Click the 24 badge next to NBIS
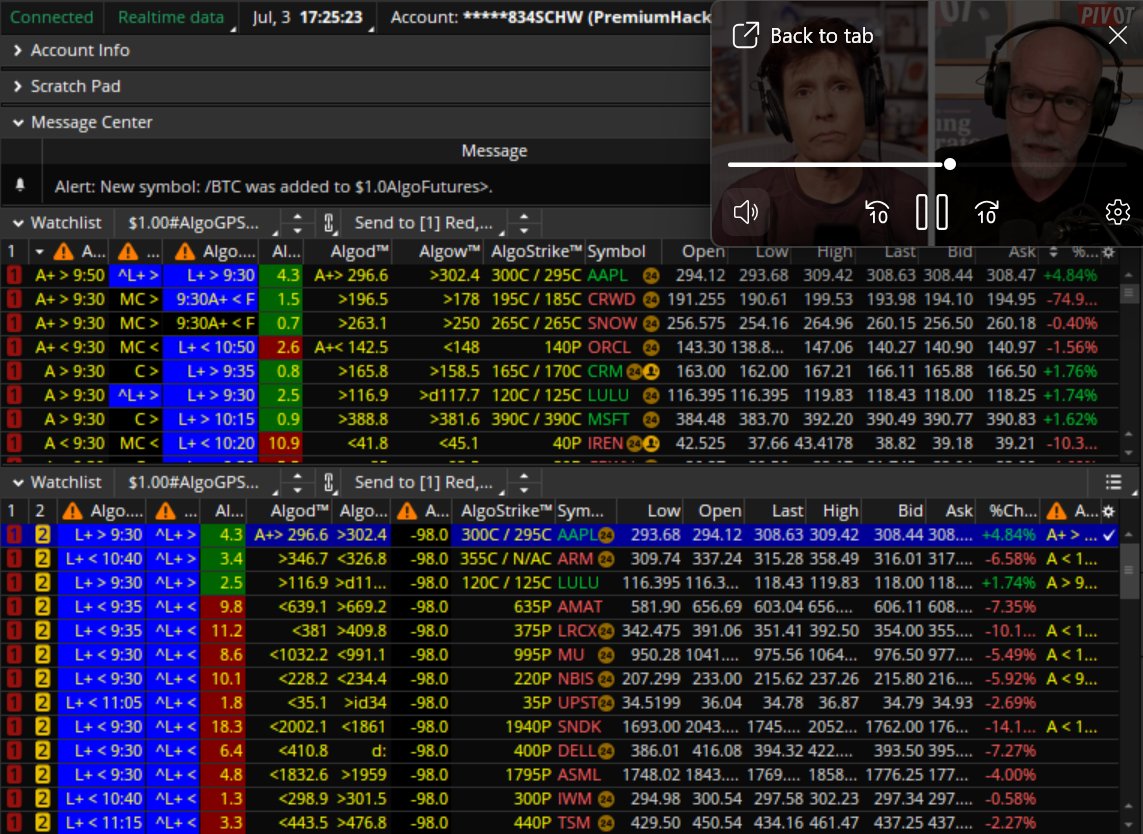This screenshot has height=834, width=1143. [x=606, y=679]
